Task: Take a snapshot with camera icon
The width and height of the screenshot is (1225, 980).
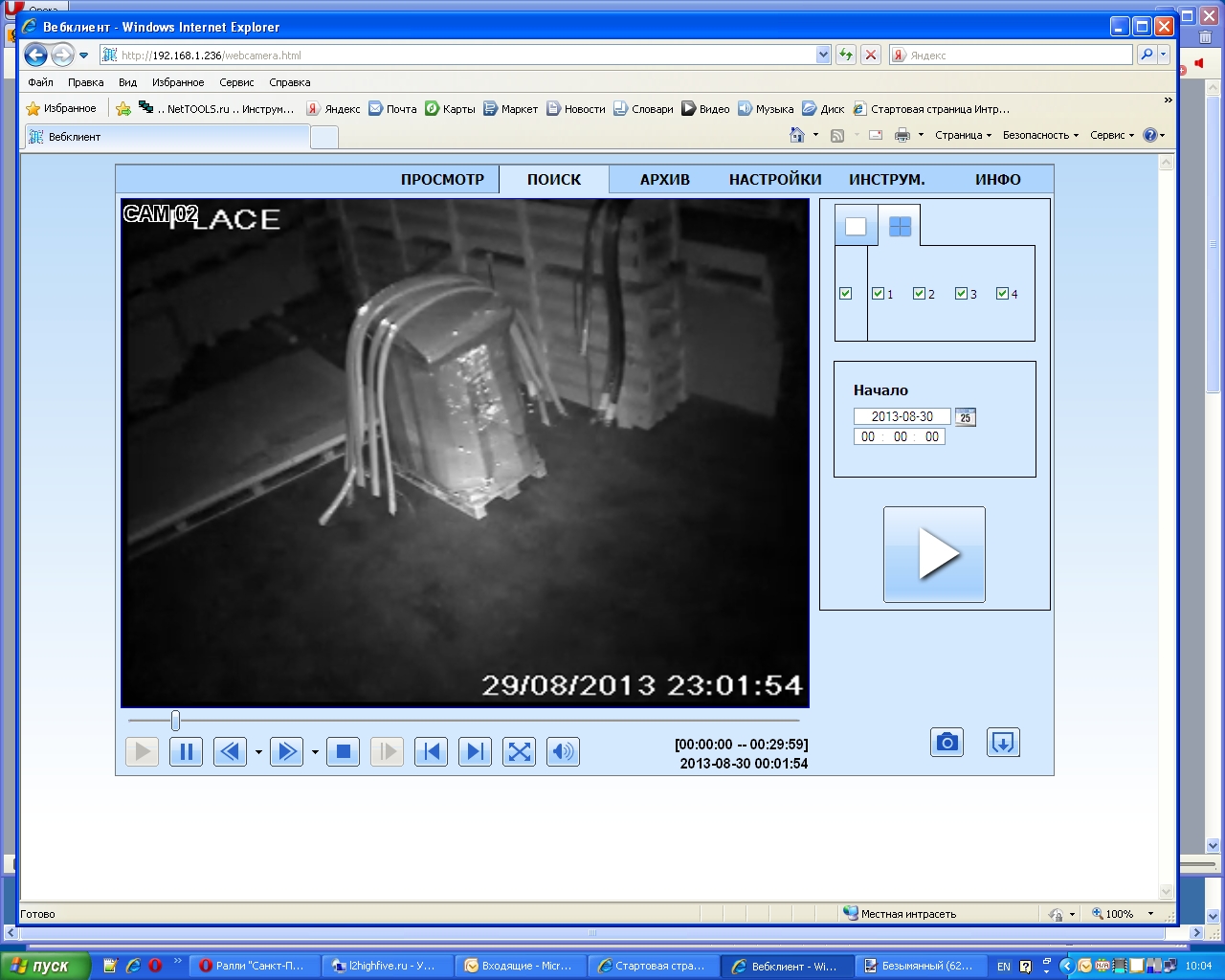Action: pyautogui.click(x=947, y=743)
